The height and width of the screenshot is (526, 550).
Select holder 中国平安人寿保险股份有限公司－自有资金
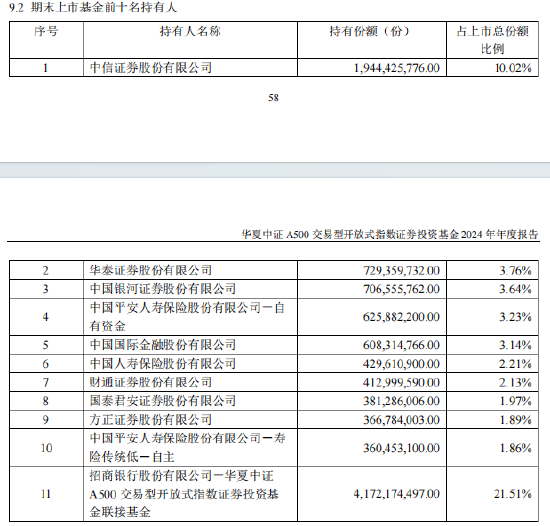pos(187,317)
